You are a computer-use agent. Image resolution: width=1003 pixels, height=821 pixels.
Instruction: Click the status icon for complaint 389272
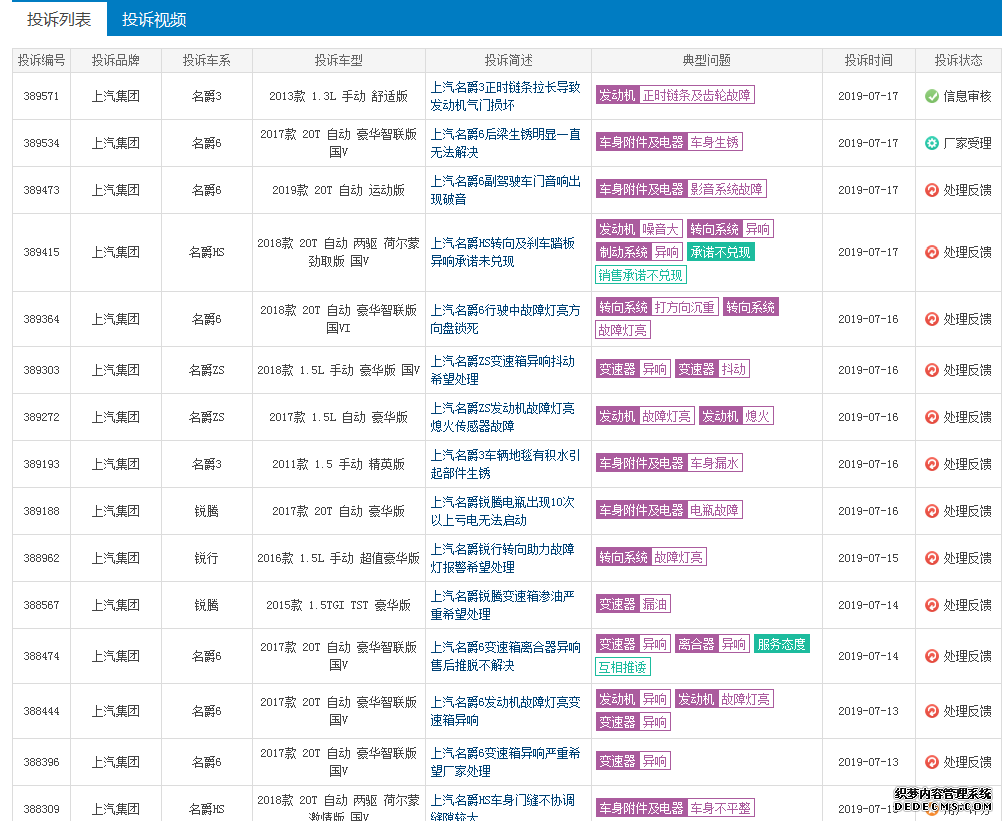932,417
